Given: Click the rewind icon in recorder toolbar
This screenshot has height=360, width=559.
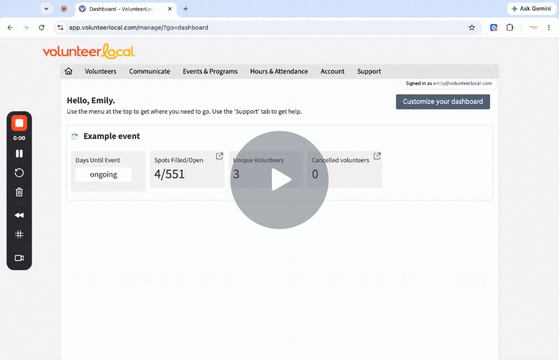Looking at the screenshot, I should point(19,215).
